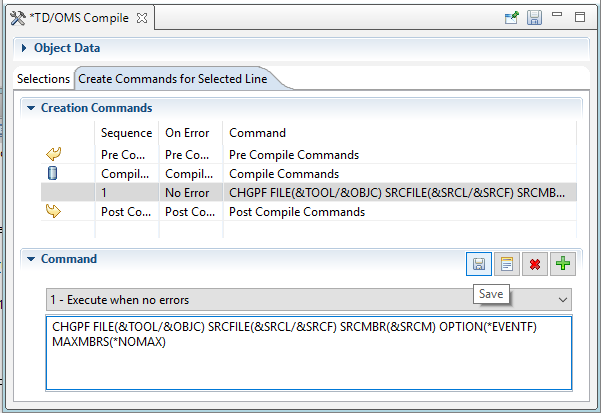Expand the Object Data section
601x413 pixels.
point(25,48)
